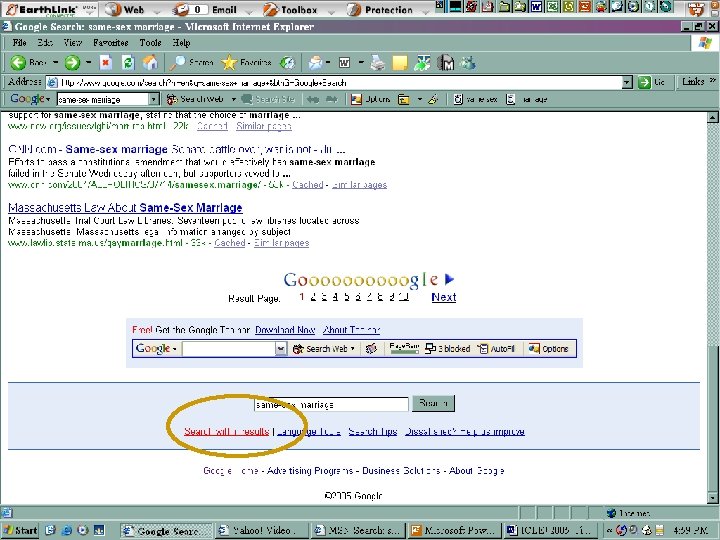Open the EarthLink Protection button
720x540 pixels.
point(380,9)
